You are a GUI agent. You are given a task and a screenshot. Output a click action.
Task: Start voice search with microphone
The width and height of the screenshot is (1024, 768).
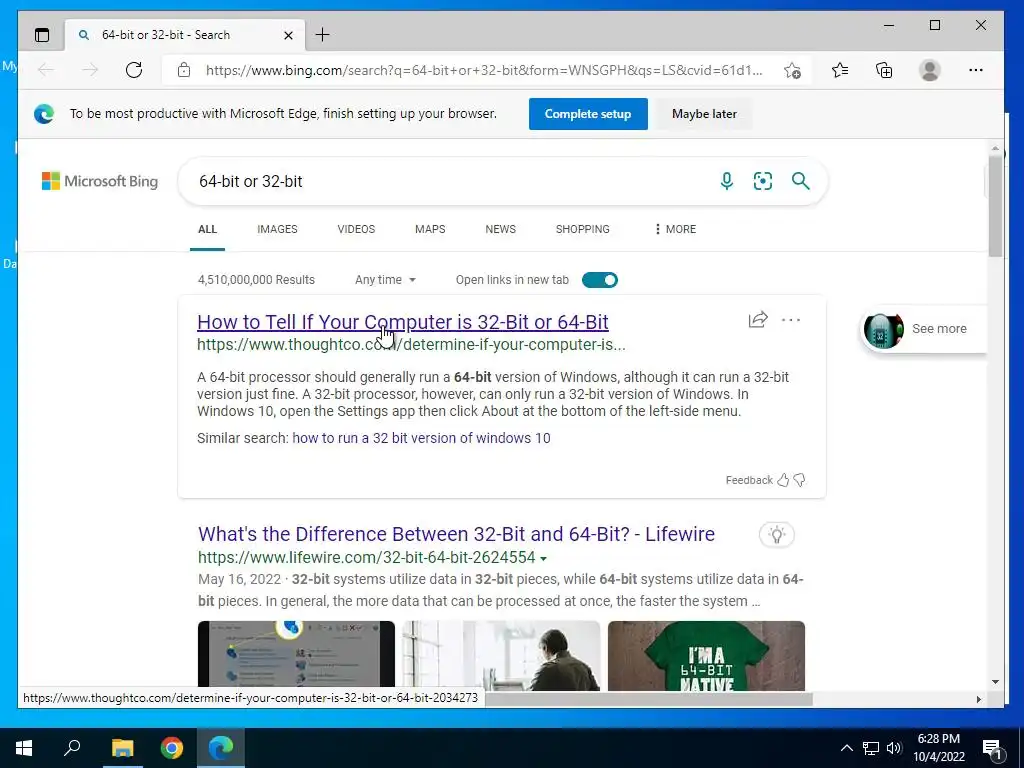[x=726, y=181]
